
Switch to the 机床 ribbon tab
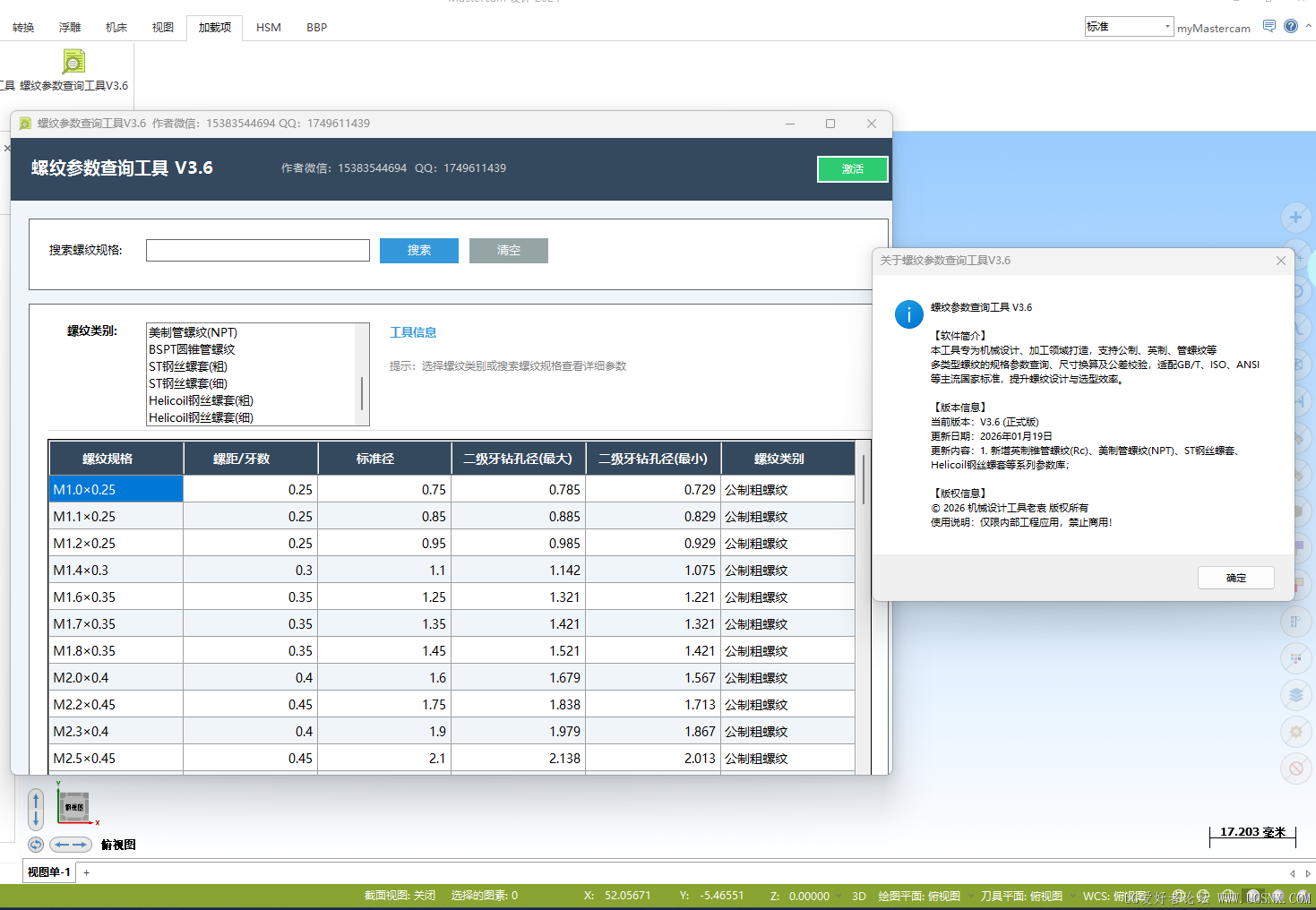coord(116,28)
